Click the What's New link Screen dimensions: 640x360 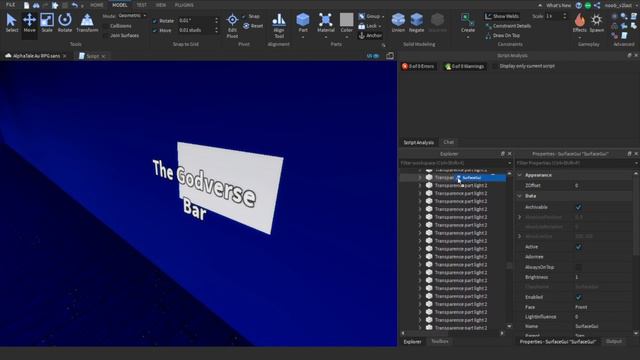pos(558,5)
